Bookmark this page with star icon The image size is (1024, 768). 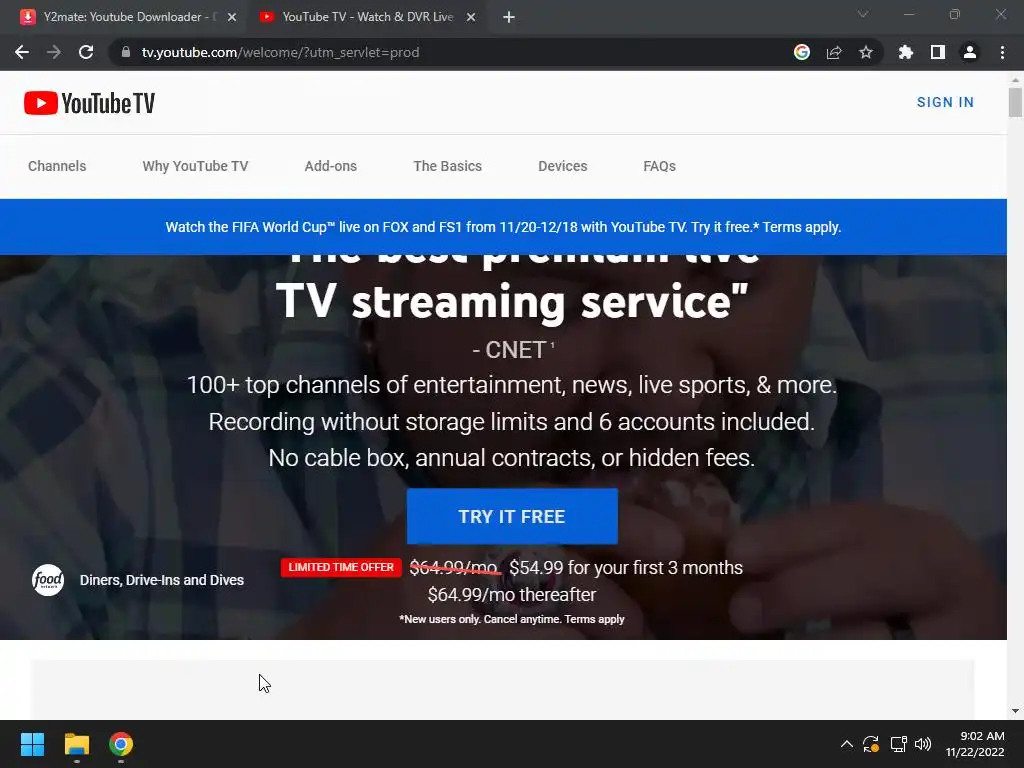click(x=866, y=52)
